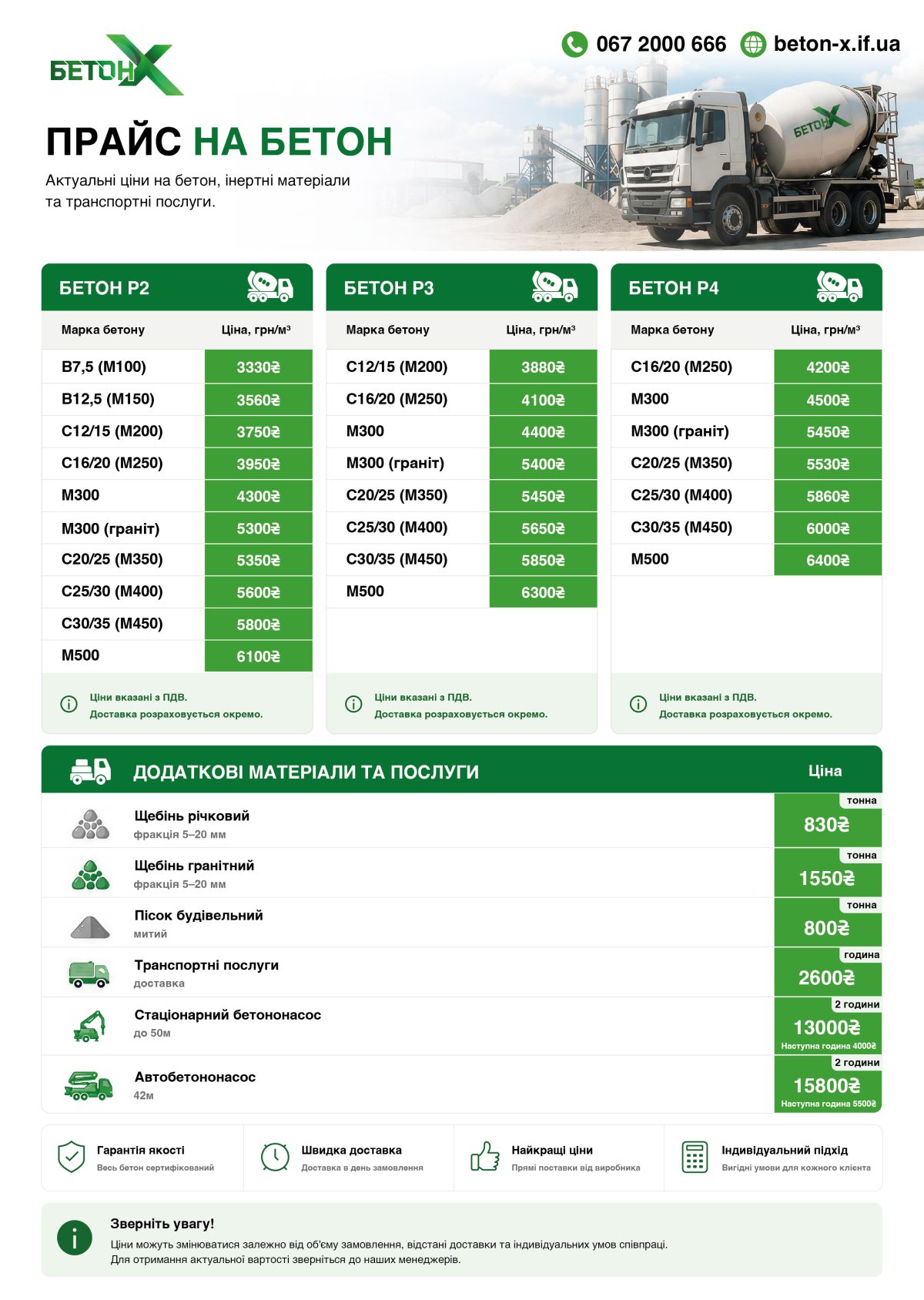Image resolution: width=924 pixels, height=1300 pixels.
Task: Click P2 price 5800₴
Action: (259, 625)
